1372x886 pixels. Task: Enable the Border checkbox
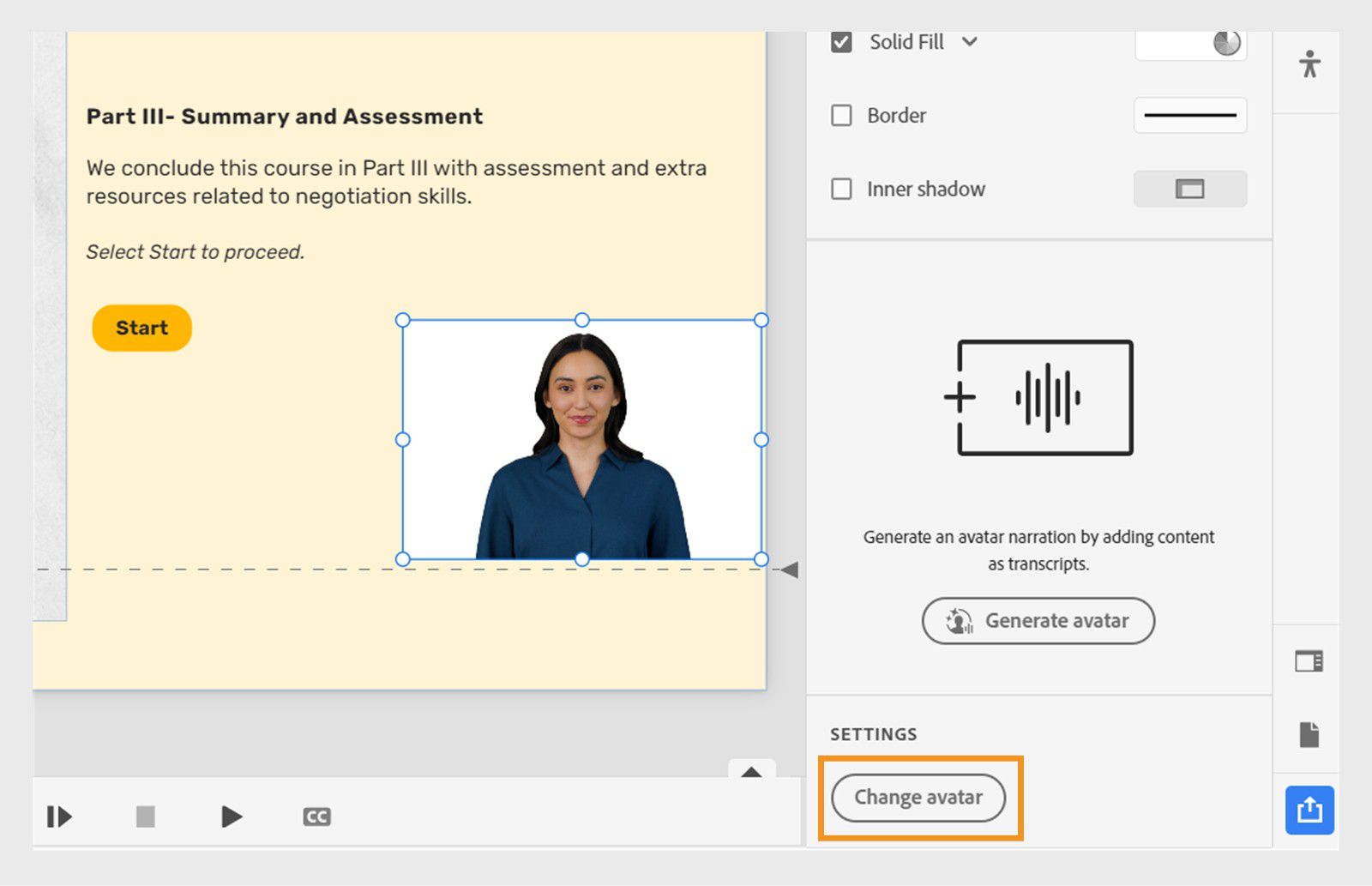[x=841, y=115]
